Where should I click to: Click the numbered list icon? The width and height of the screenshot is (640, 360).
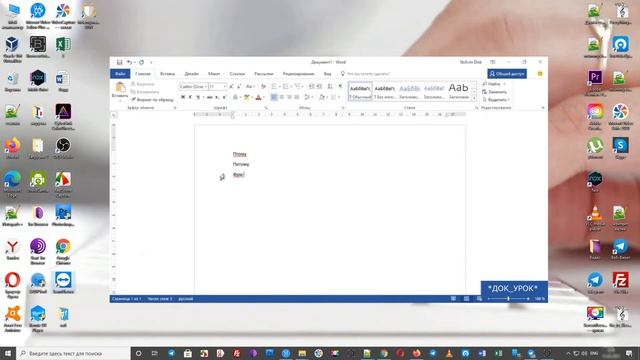tap(286, 87)
